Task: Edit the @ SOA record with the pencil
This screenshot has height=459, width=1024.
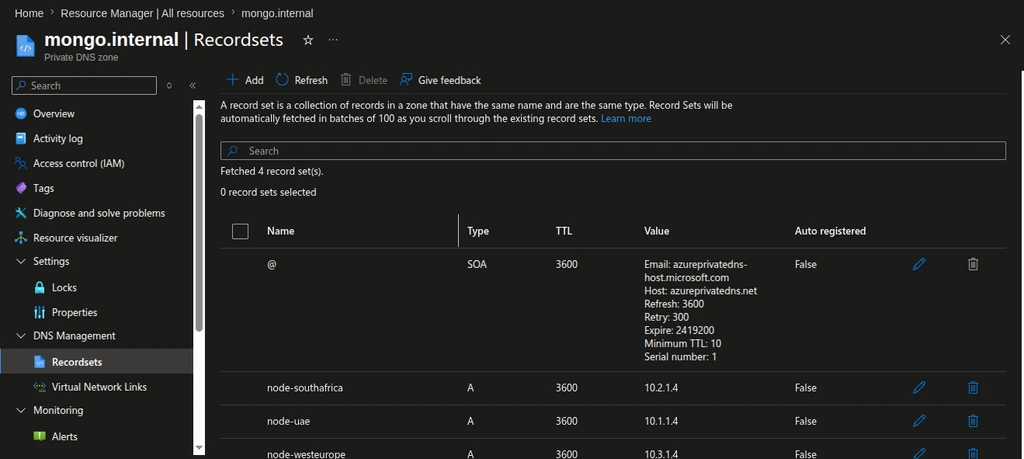Action: click(x=919, y=264)
